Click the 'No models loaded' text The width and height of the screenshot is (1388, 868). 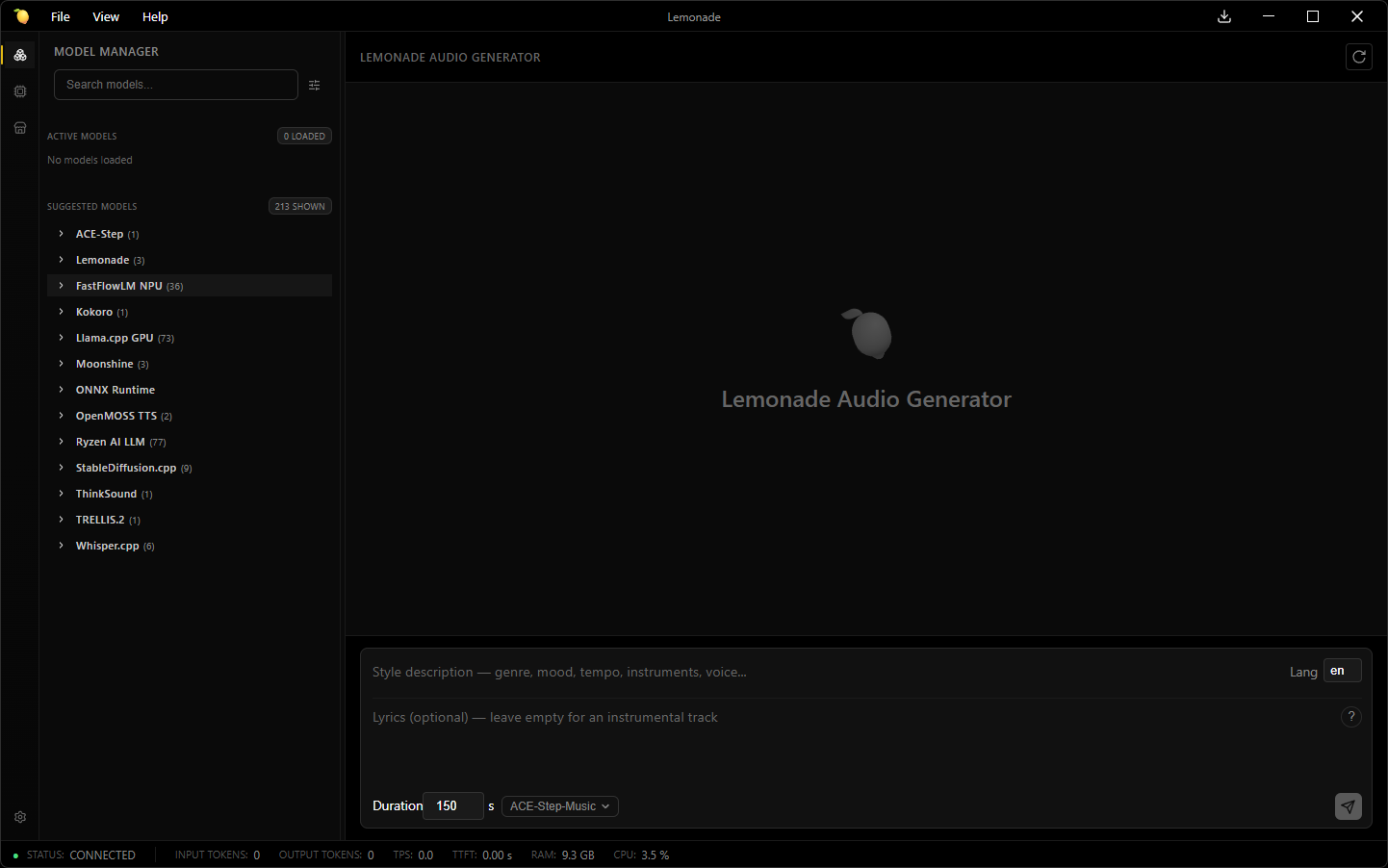[x=90, y=160]
